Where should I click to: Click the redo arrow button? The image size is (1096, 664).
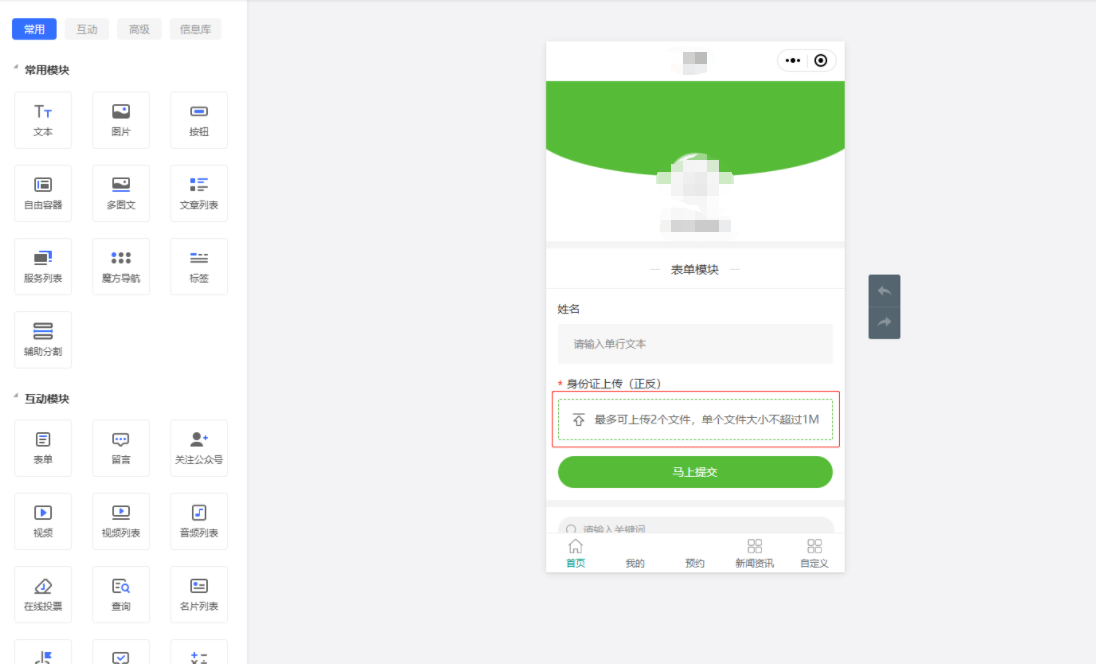pyautogui.click(x=884, y=322)
